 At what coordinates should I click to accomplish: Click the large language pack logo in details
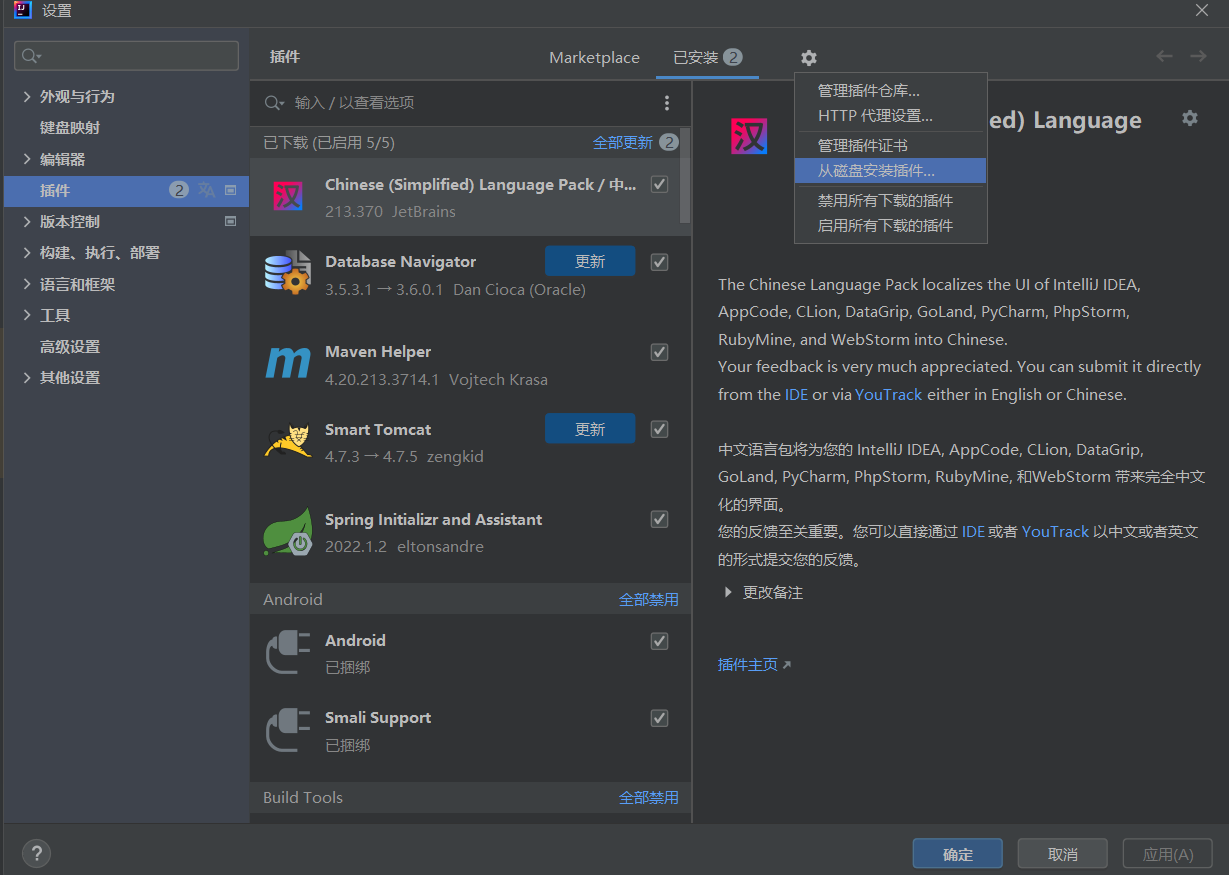pyautogui.click(x=749, y=135)
